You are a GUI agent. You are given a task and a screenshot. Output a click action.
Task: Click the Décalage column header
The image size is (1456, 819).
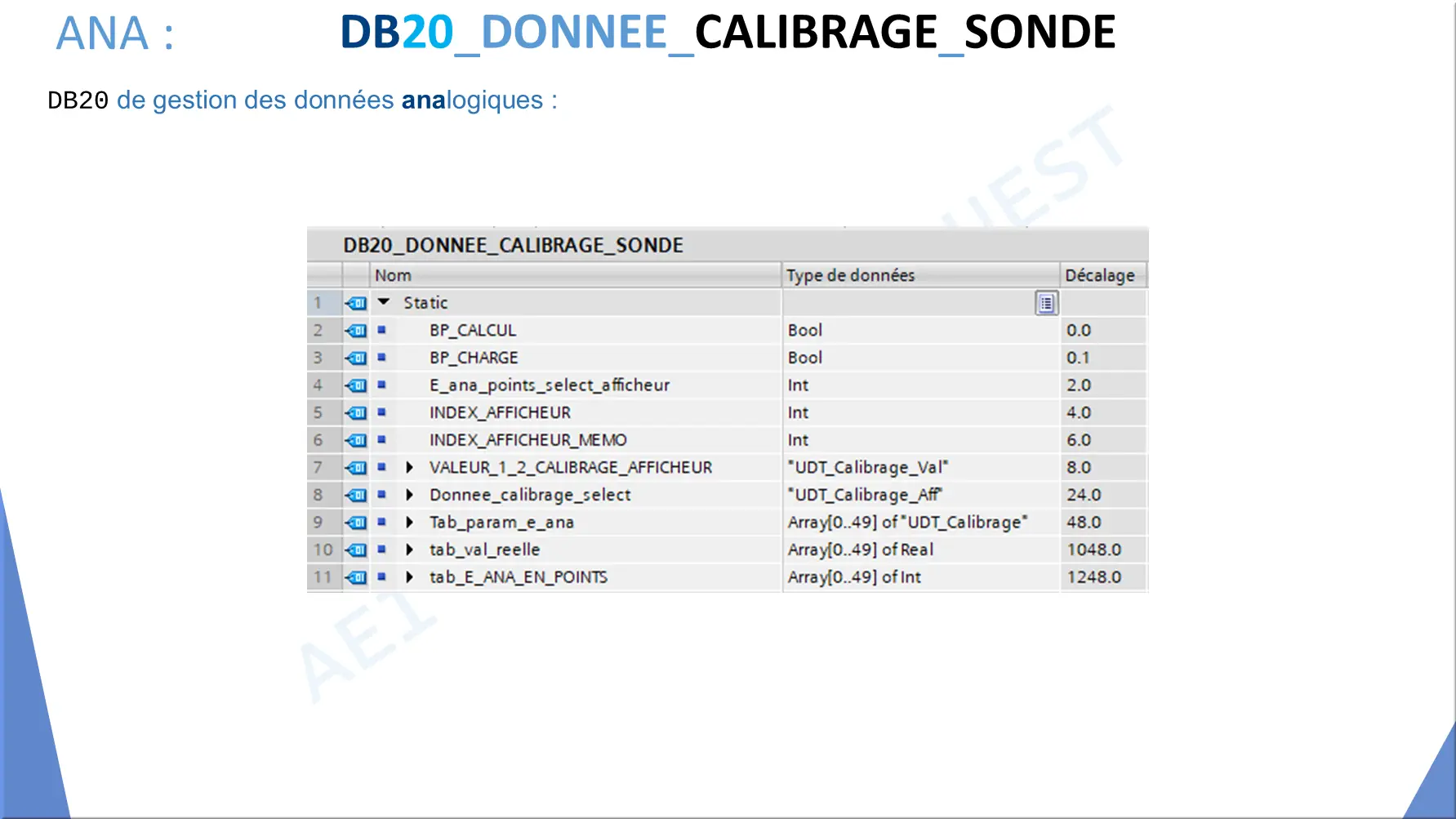(x=1103, y=275)
